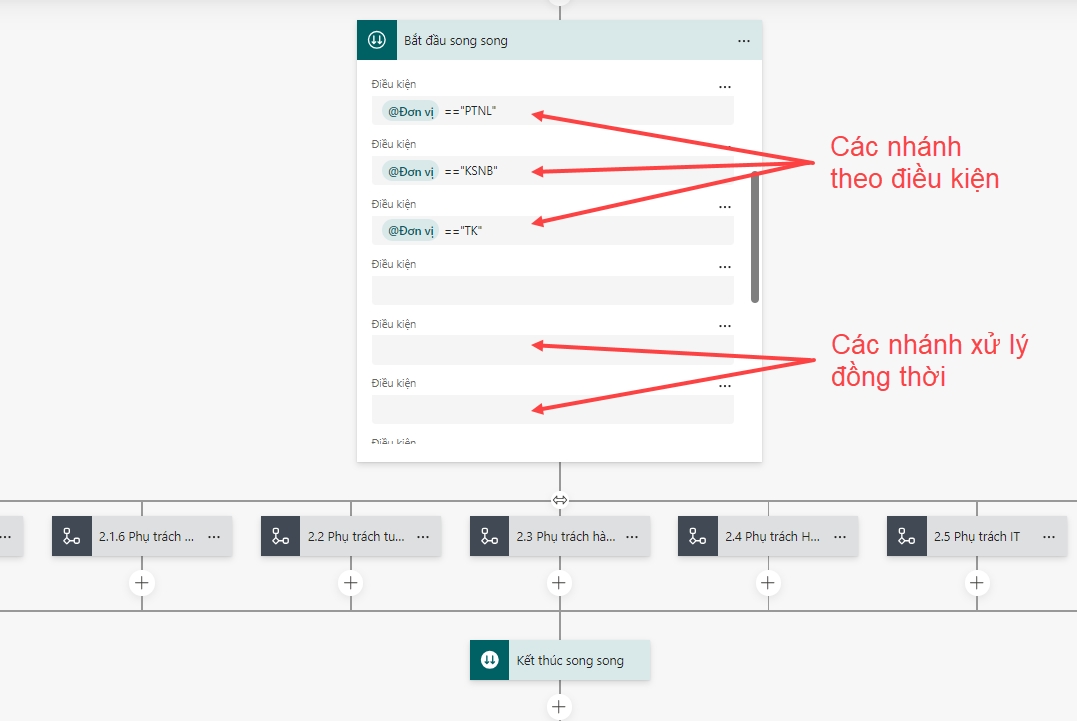Viewport: 1077px width, 721px height.
Task: Click the branch icon of step 2.1.6
Action: tap(72, 536)
